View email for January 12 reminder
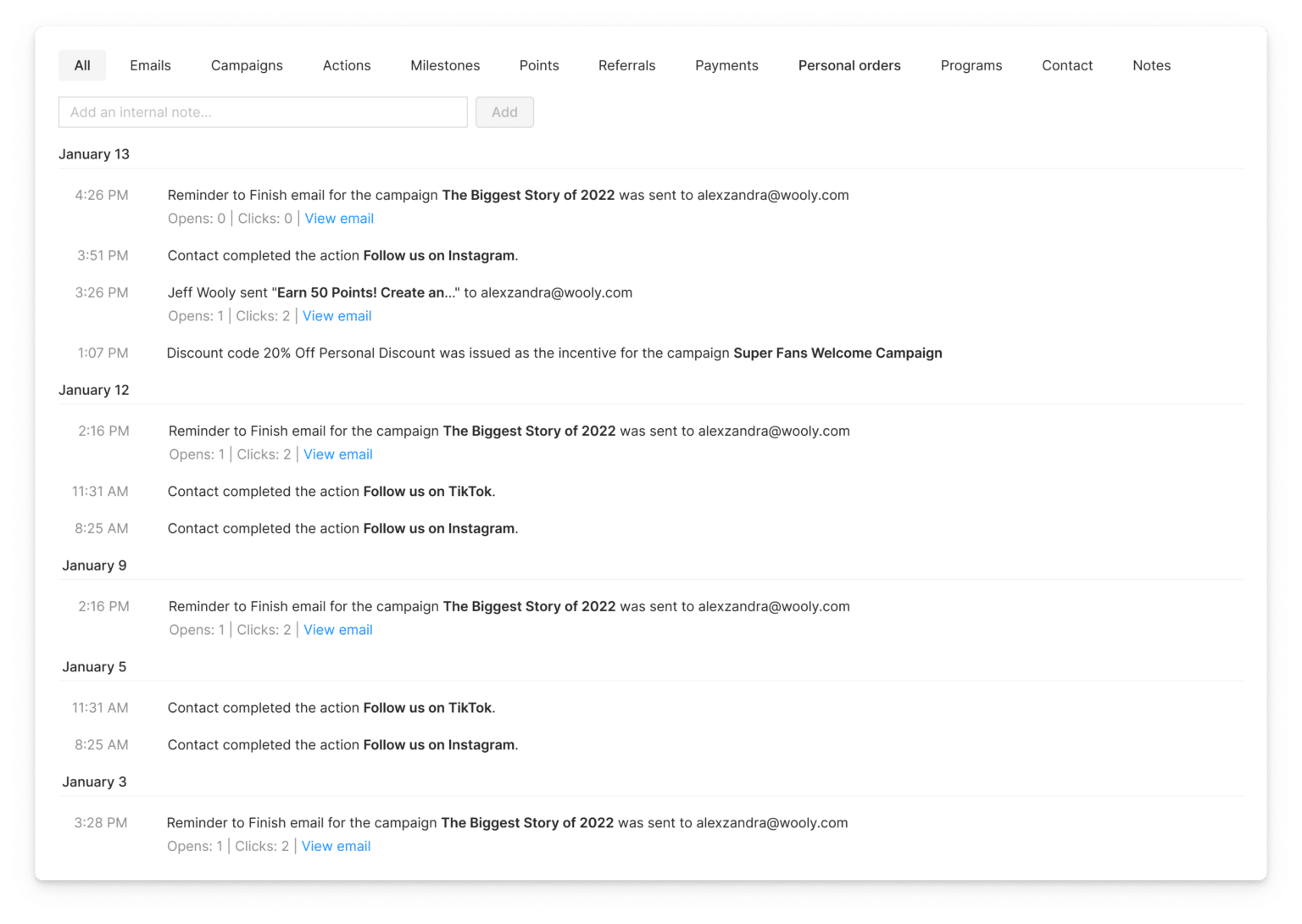The image size is (1302, 924). click(x=338, y=454)
